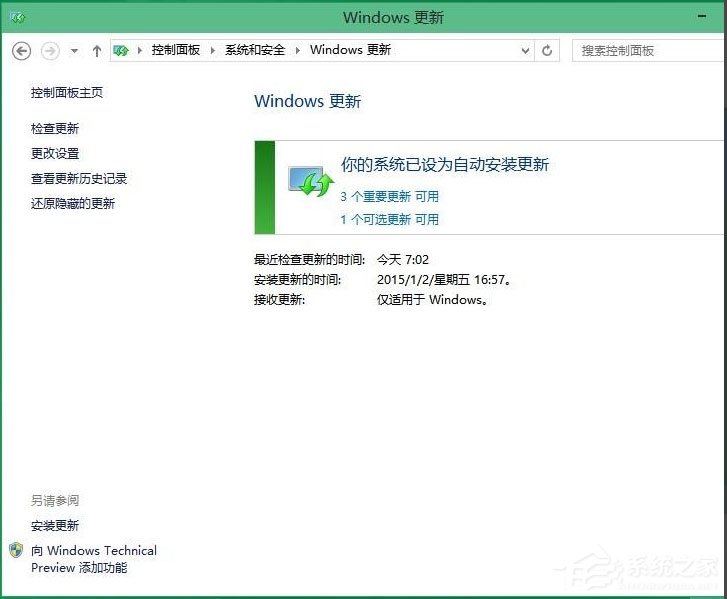Open the address bar history dropdown
This screenshot has width=727, height=599.
click(x=525, y=51)
